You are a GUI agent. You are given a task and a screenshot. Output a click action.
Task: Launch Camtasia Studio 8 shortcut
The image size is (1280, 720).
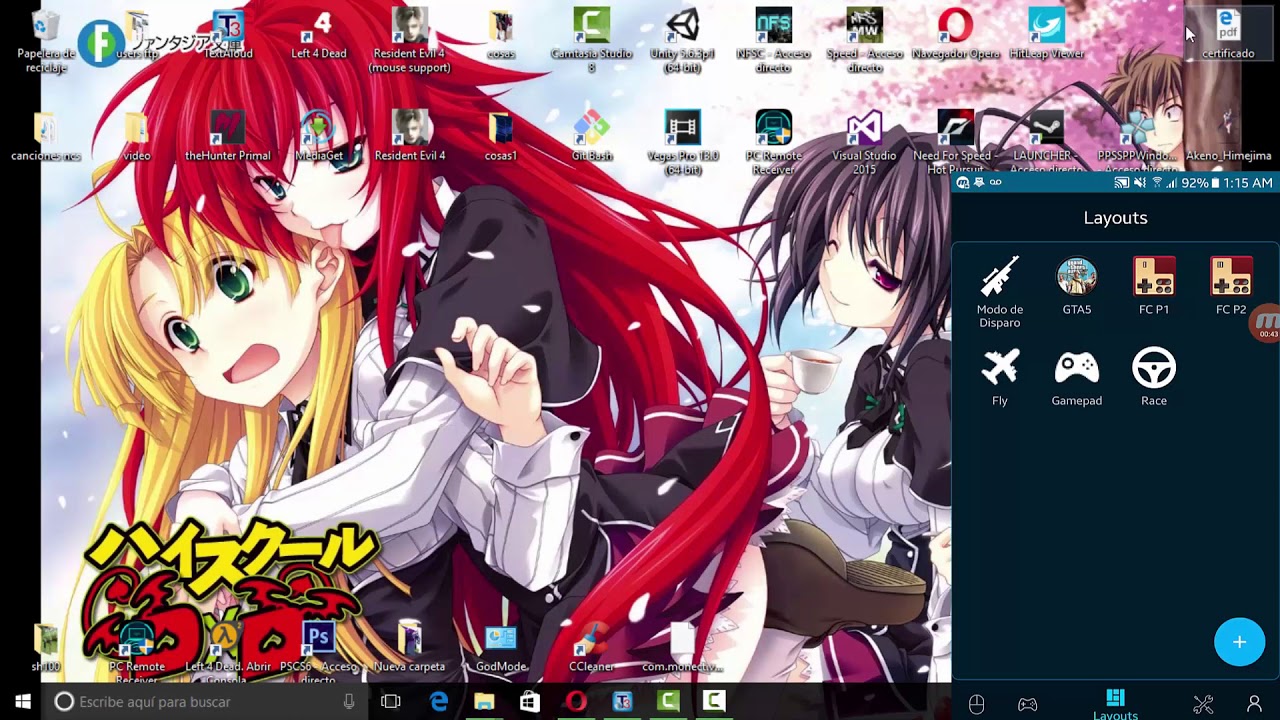pos(592,43)
